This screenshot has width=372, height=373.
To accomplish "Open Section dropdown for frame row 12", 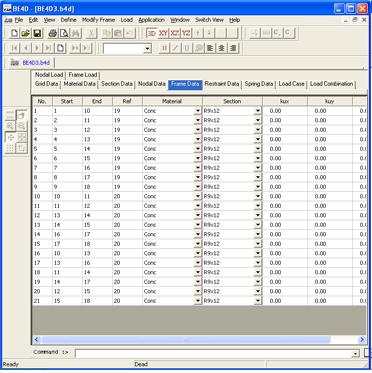I will [258, 215].
